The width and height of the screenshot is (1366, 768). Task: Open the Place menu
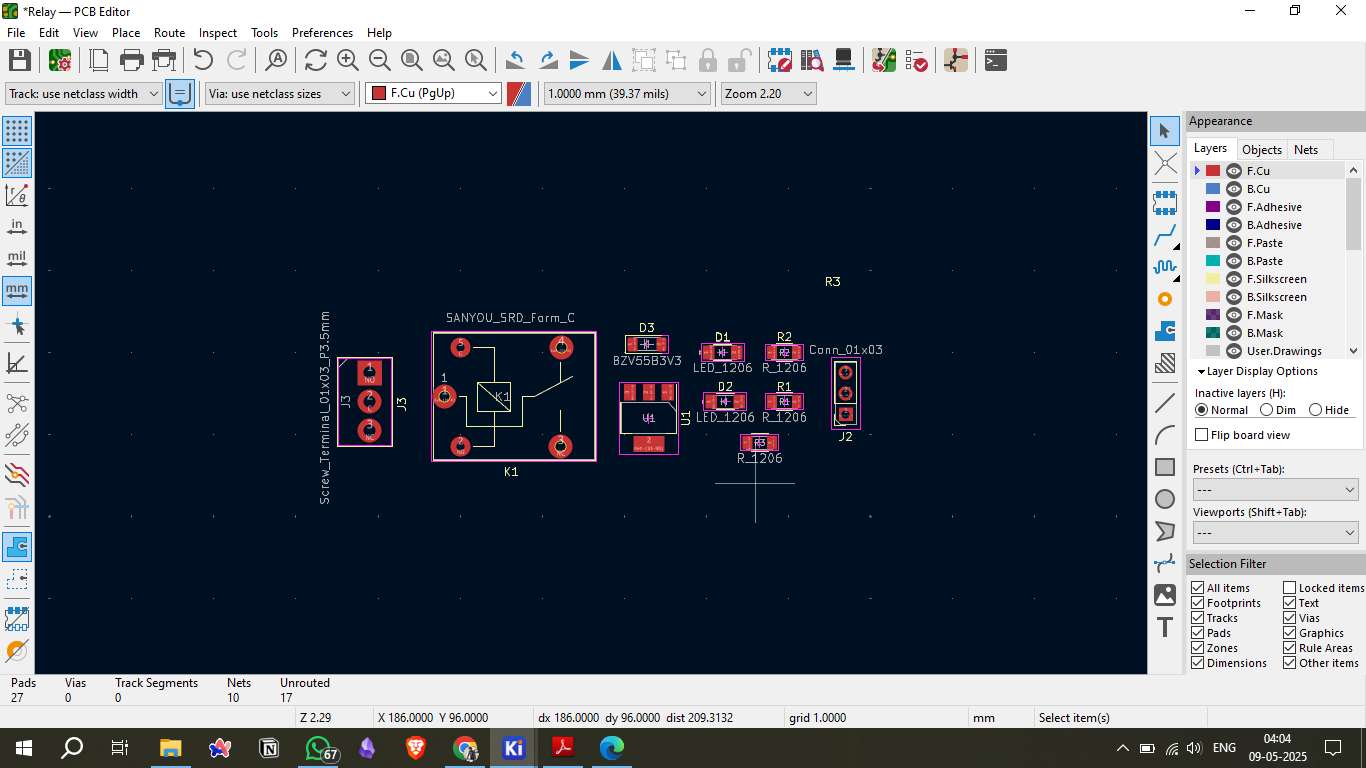[126, 32]
